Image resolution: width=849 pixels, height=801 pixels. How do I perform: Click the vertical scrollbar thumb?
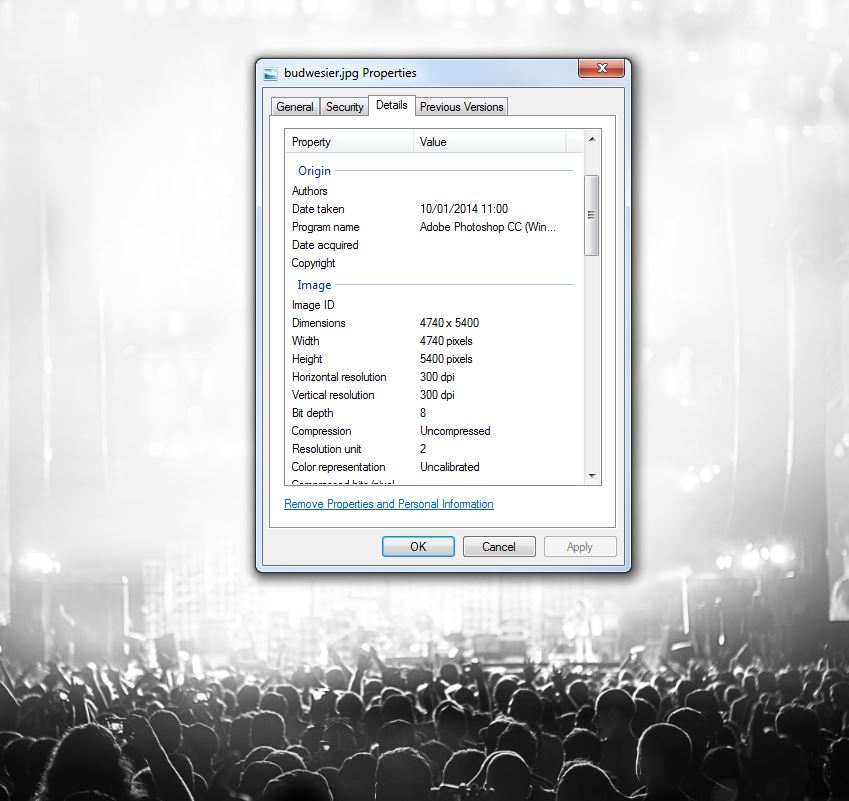click(x=591, y=215)
